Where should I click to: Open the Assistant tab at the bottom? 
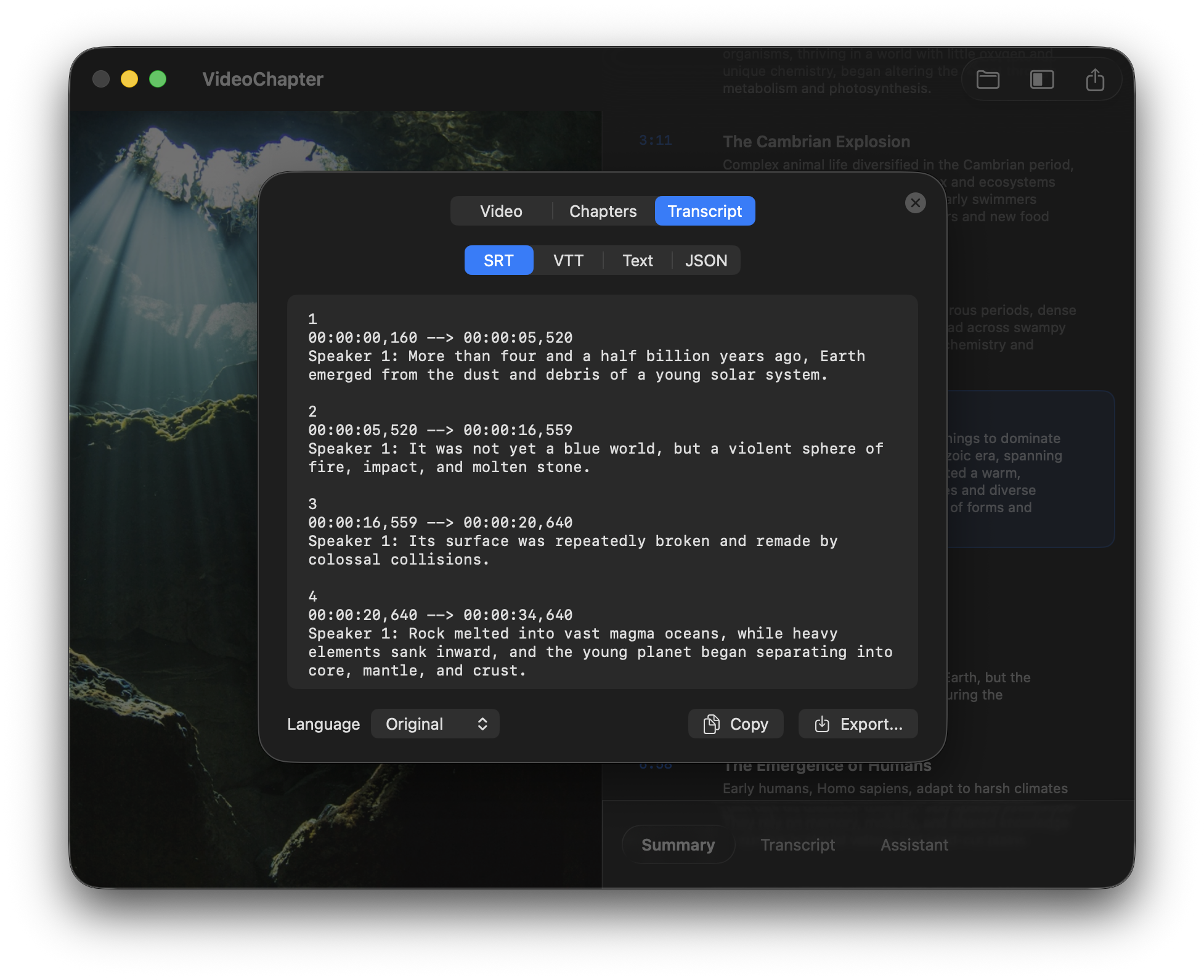click(914, 844)
